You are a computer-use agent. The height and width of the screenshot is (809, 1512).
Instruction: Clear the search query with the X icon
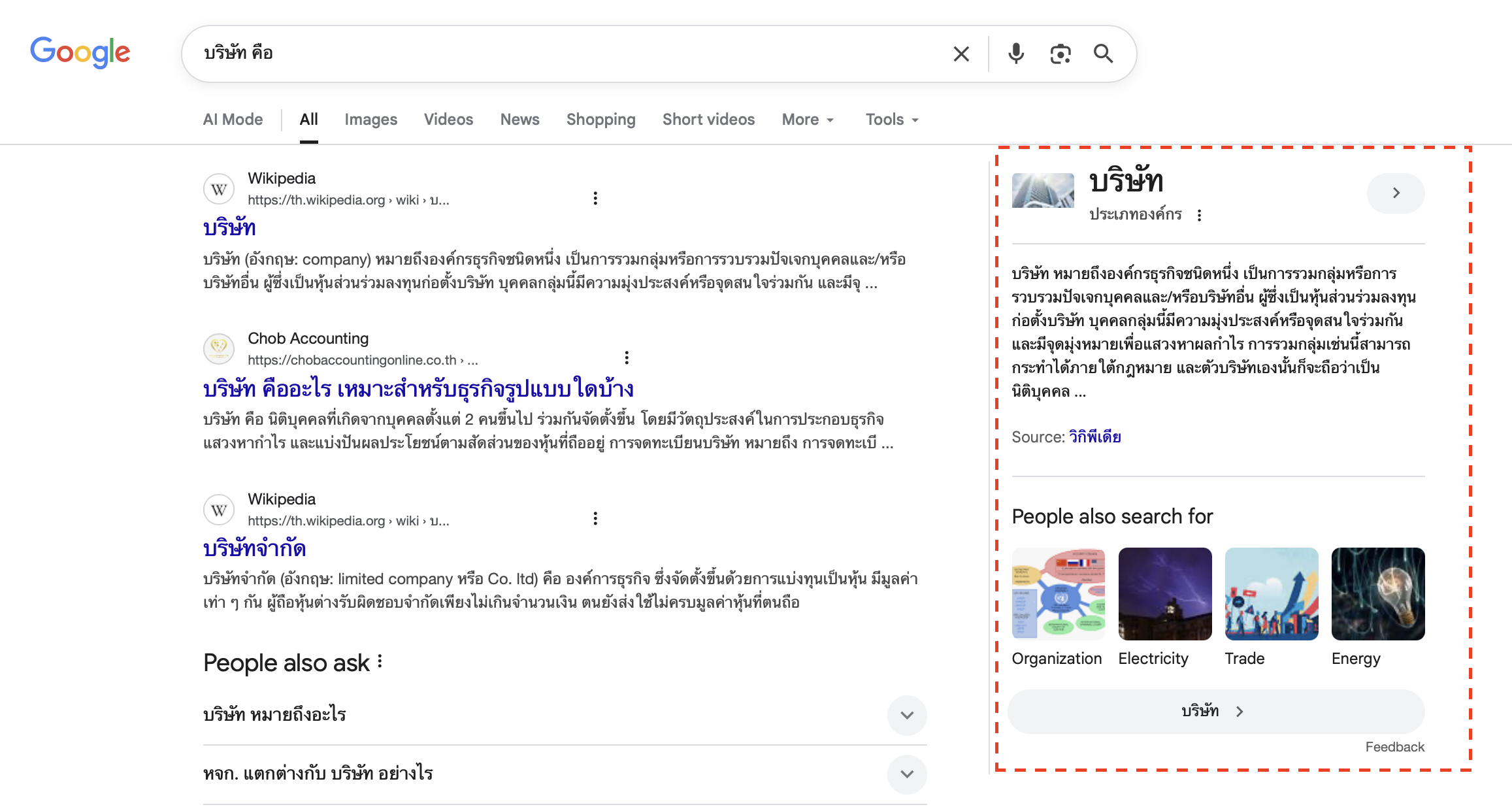(x=961, y=54)
